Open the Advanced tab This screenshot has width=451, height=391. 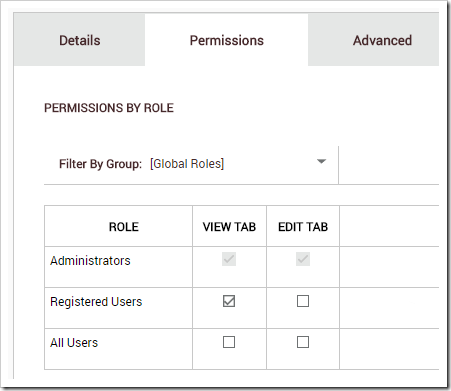pyautogui.click(x=374, y=40)
